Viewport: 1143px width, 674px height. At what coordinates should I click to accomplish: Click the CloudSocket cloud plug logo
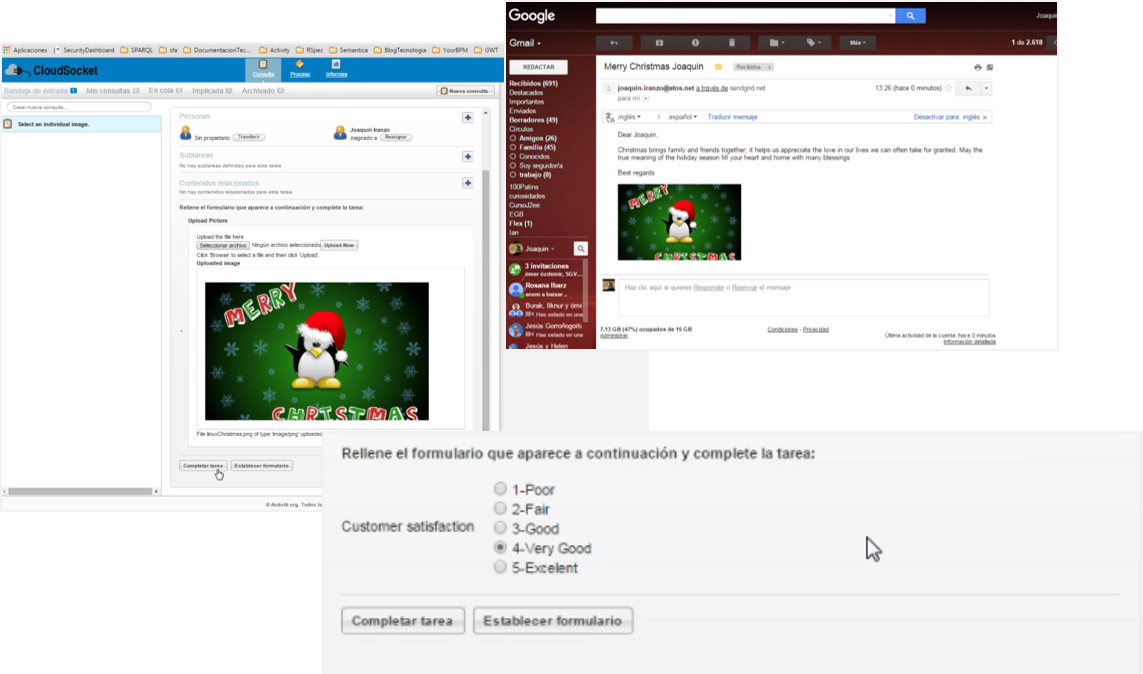tap(17, 71)
